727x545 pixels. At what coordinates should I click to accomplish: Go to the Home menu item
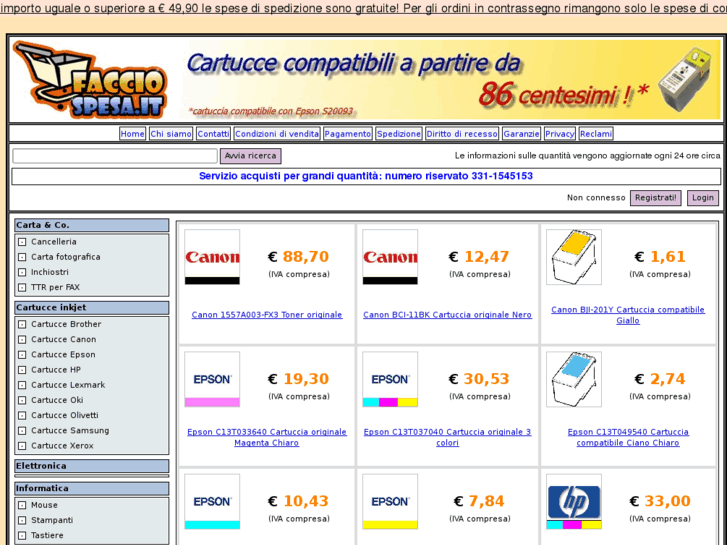pyautogui.click(x=132, y=134)
